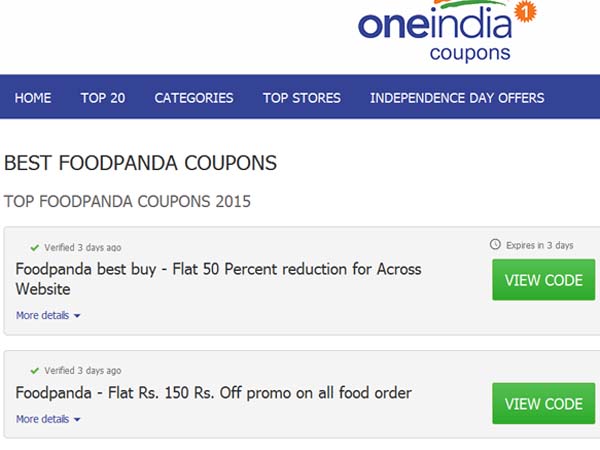Select TOP STORES in the navigation bar
Screen dimensions: 600x450
[302, 98]
